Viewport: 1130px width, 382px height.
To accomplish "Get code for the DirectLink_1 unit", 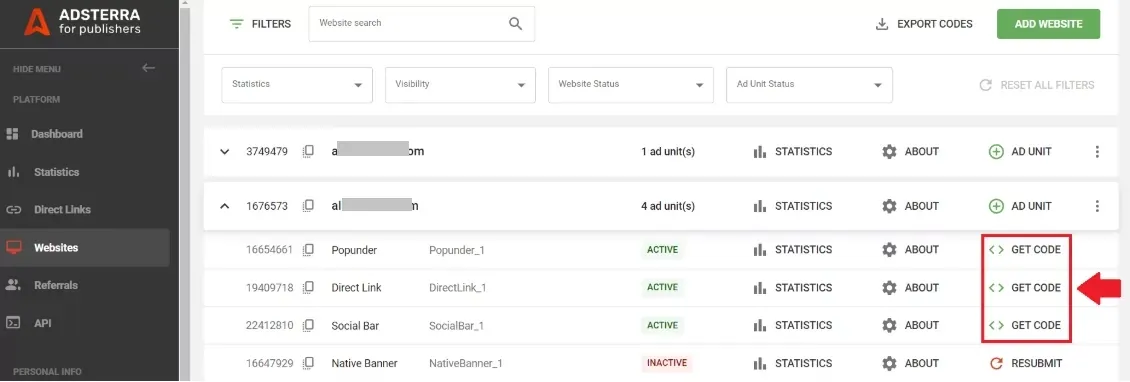I will tap(1025, 288).
